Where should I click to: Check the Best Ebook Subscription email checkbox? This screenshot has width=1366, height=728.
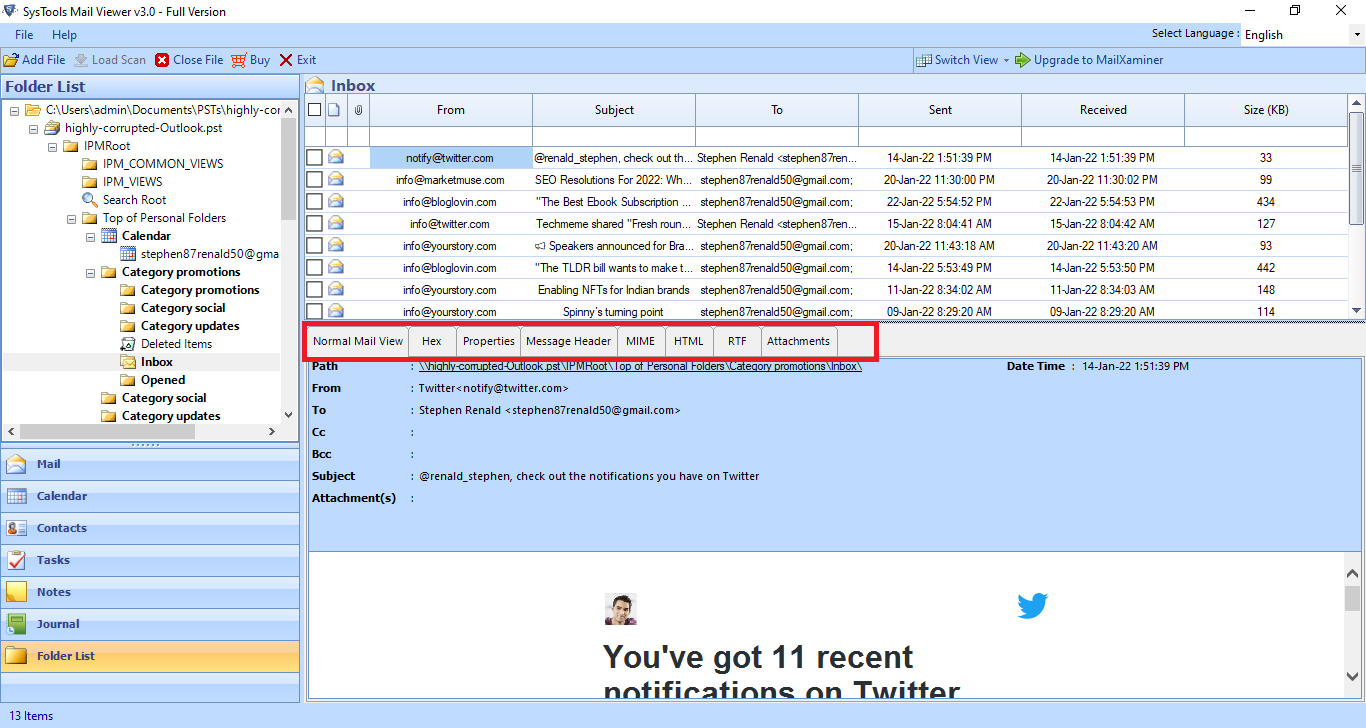point(315,202)
